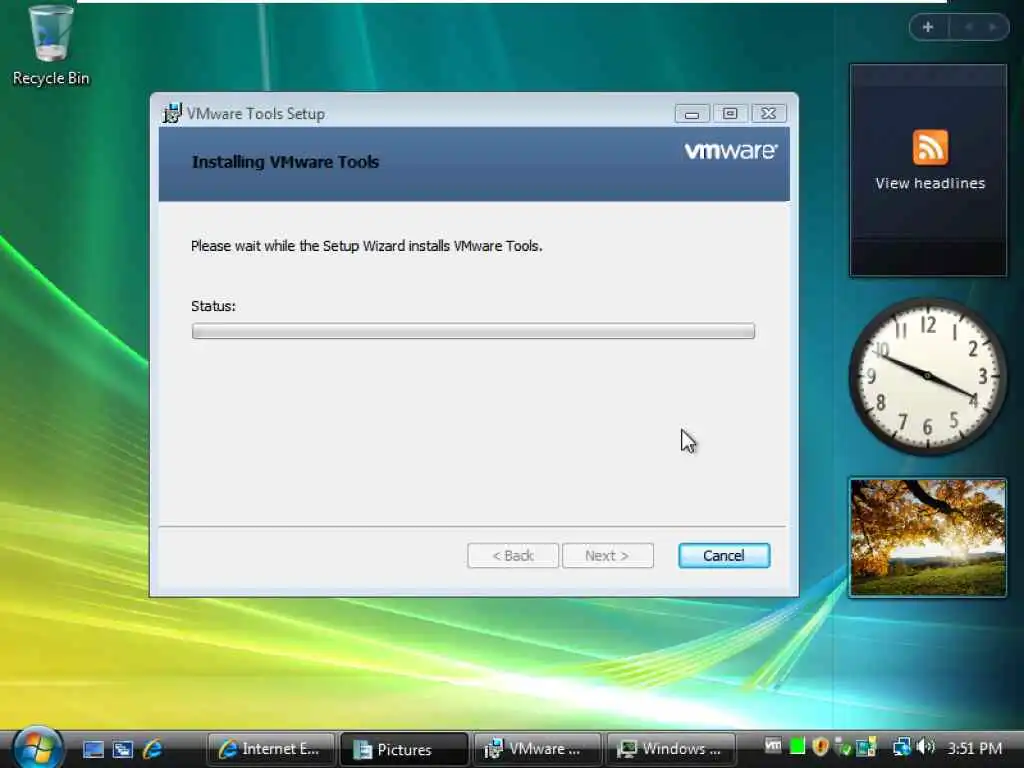The image size is (1024, 768).
Task: Open the Windows Security shield tray icon
Action: 820,746
